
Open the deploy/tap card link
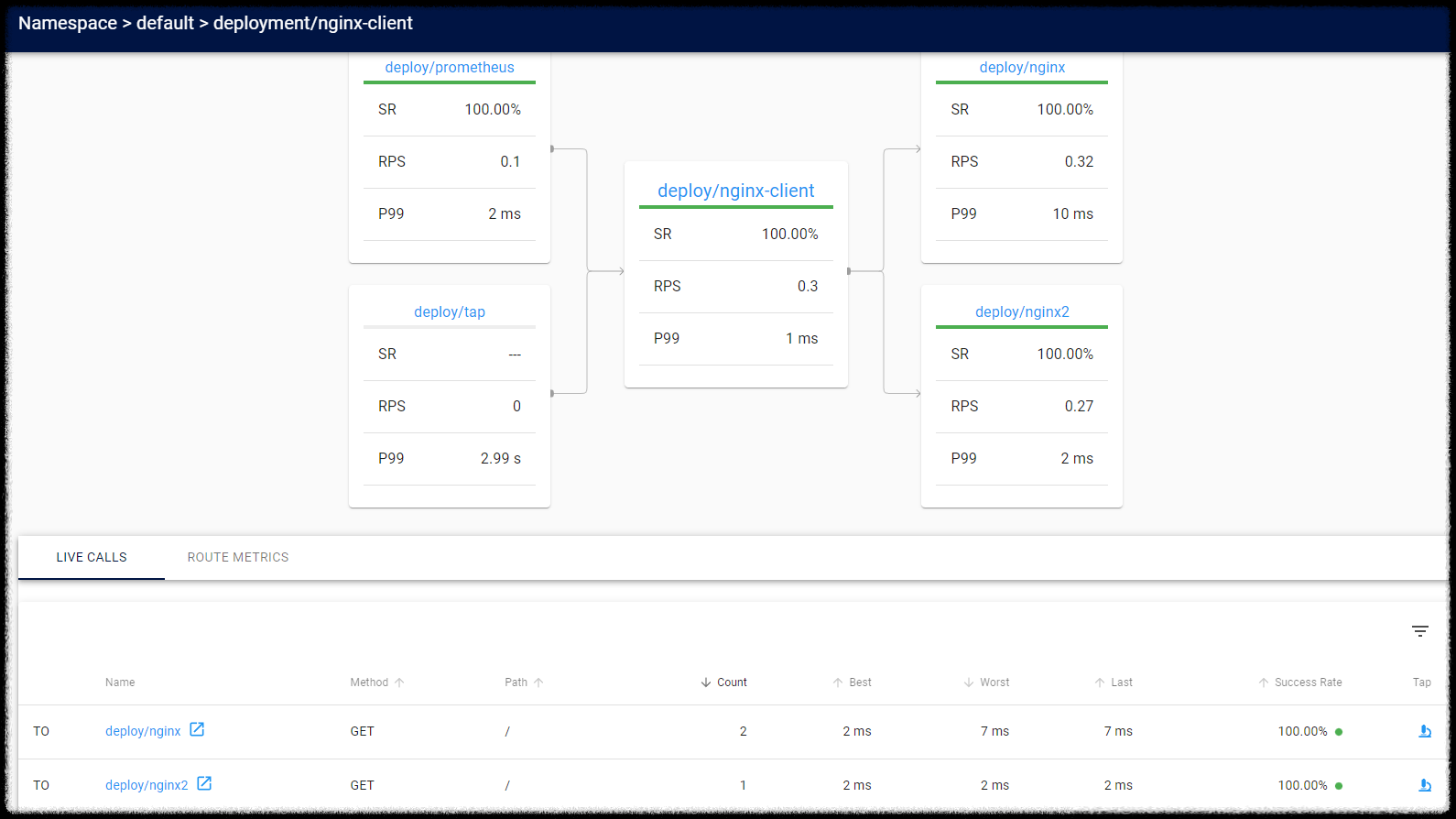click(450, 311)
